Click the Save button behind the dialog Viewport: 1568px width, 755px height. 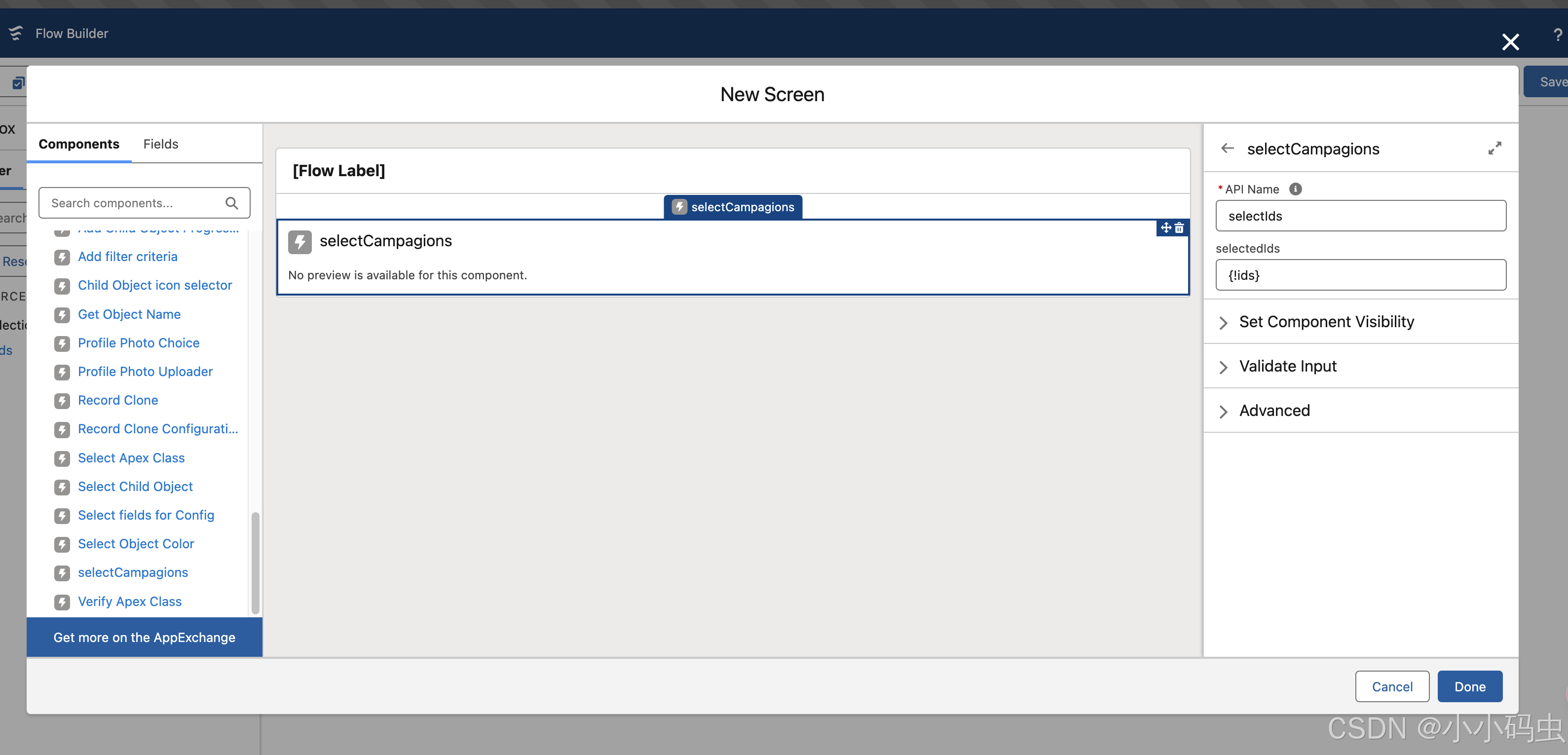point(1546,81)
